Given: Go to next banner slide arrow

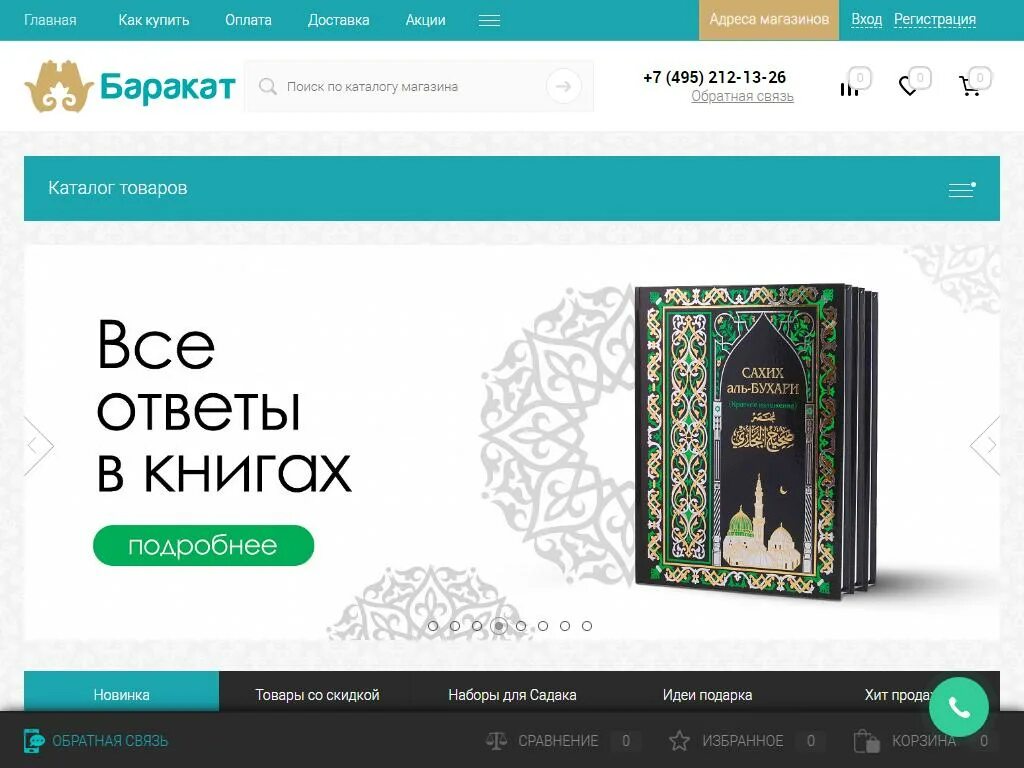Looking at the screenshot, I should click(x=985, y=445).
